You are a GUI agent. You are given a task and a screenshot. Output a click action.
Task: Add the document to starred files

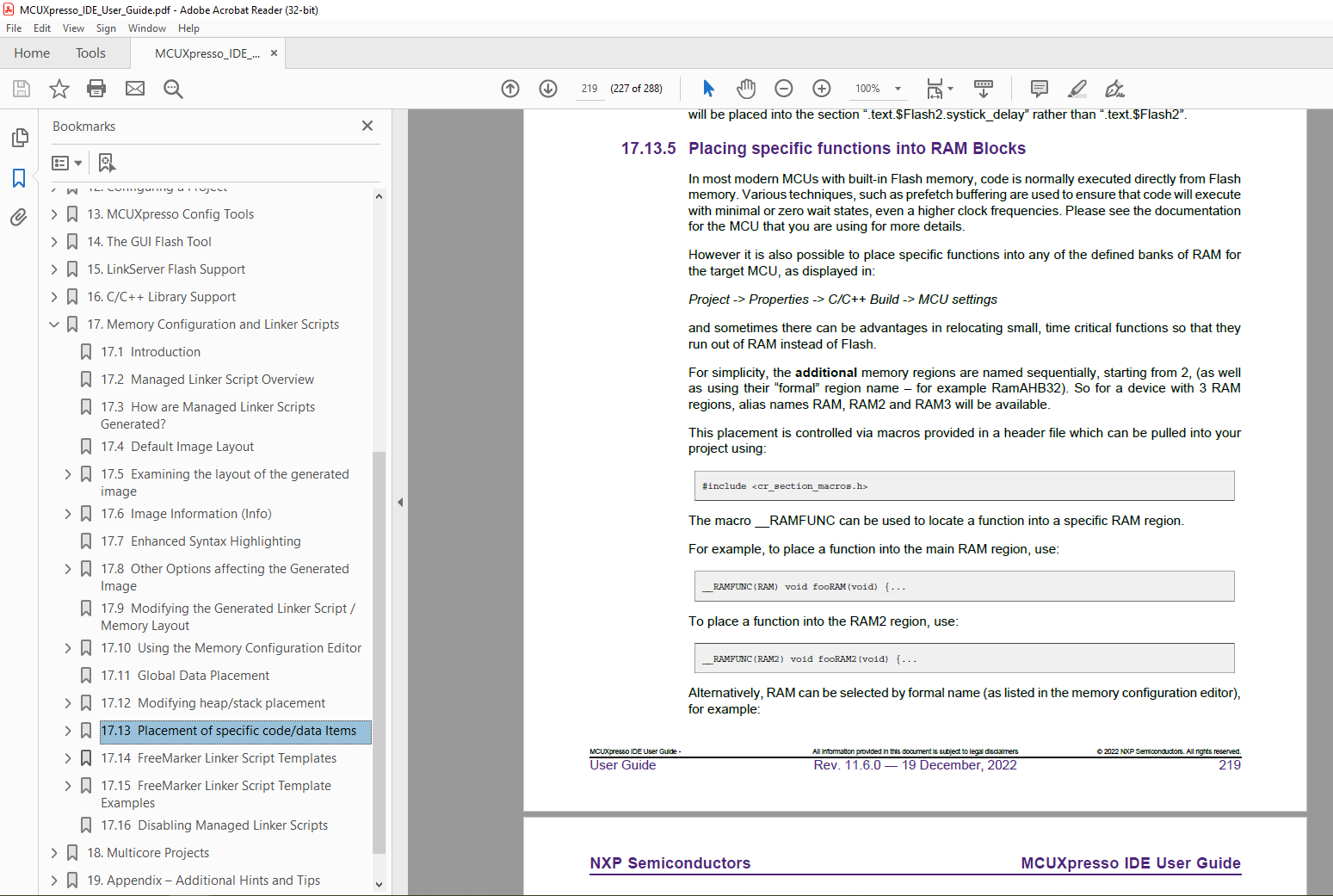59,89
